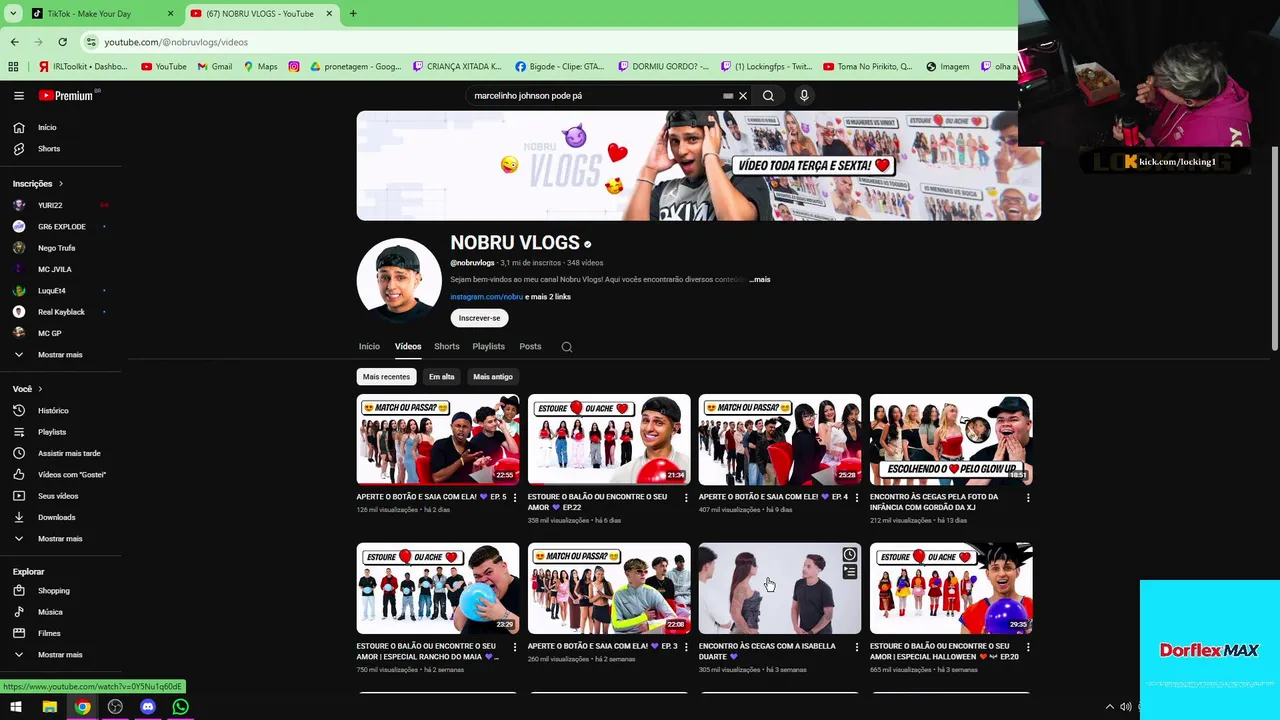Open channel Shorts tab

[447, 347]
